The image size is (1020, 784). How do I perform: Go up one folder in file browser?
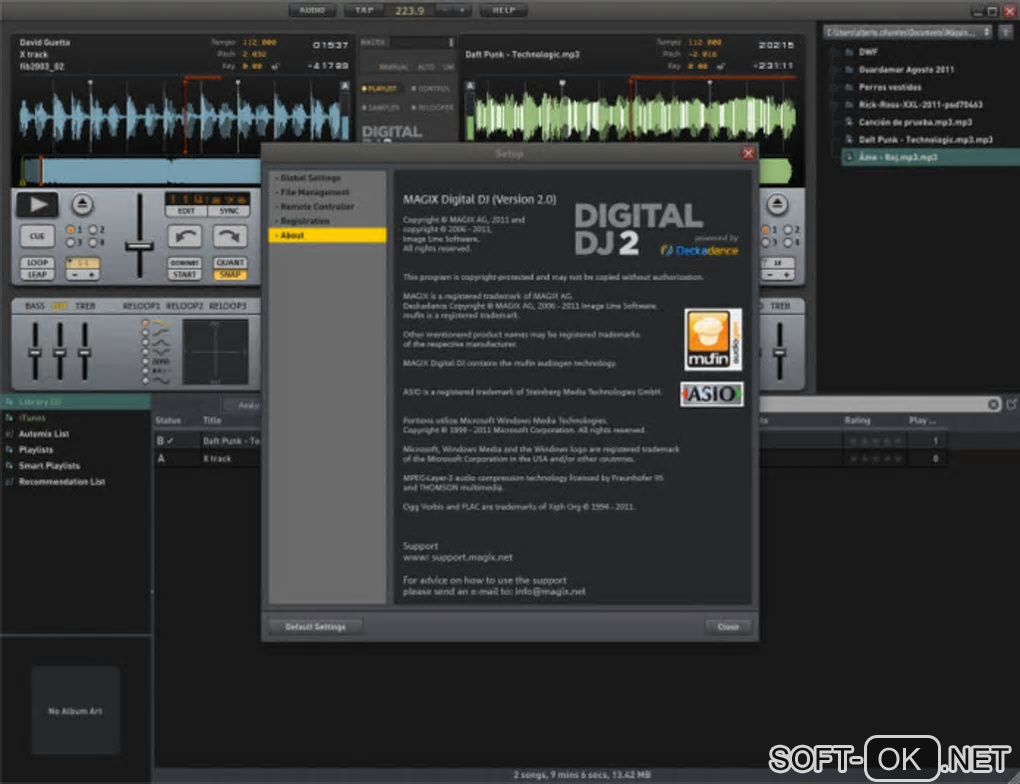coord(1006,32)
